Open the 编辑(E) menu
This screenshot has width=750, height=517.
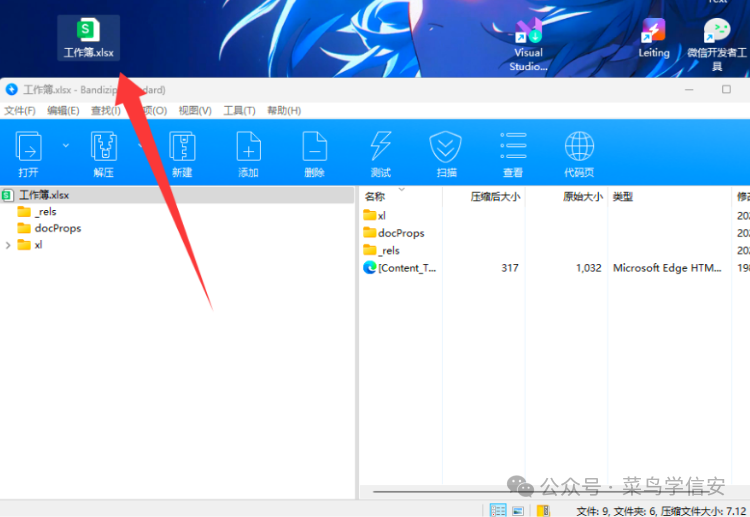coord(63,110)
